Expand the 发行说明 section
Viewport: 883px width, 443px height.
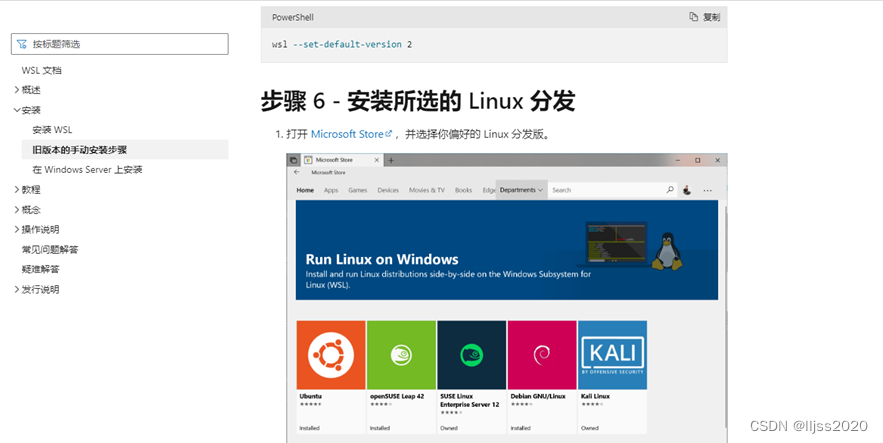pyautogui.click(x=37, y=289)
